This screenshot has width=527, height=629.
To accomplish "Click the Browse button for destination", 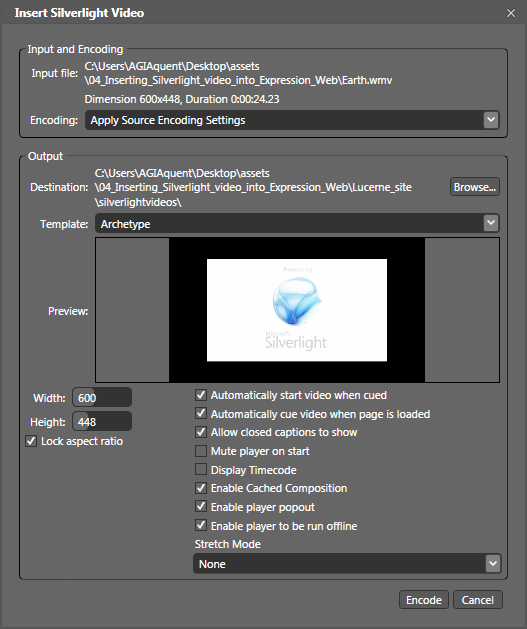I will pyautogui.click(x=475, y=187).
